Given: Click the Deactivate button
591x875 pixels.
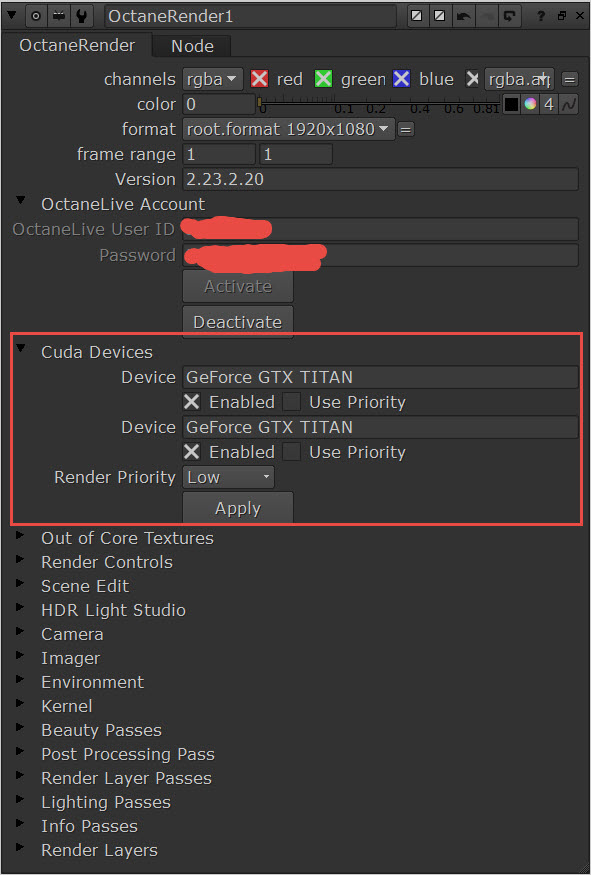Looking at the screenshot, I should [238, 321].
